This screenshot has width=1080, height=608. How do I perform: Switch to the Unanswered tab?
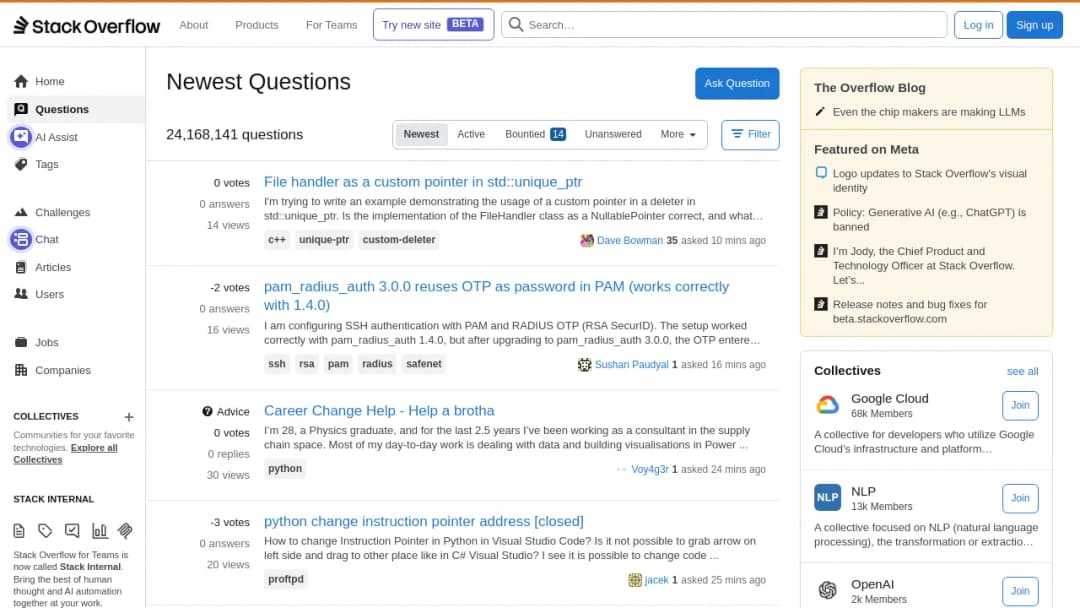pyautogui.click(x=613, y=134)
